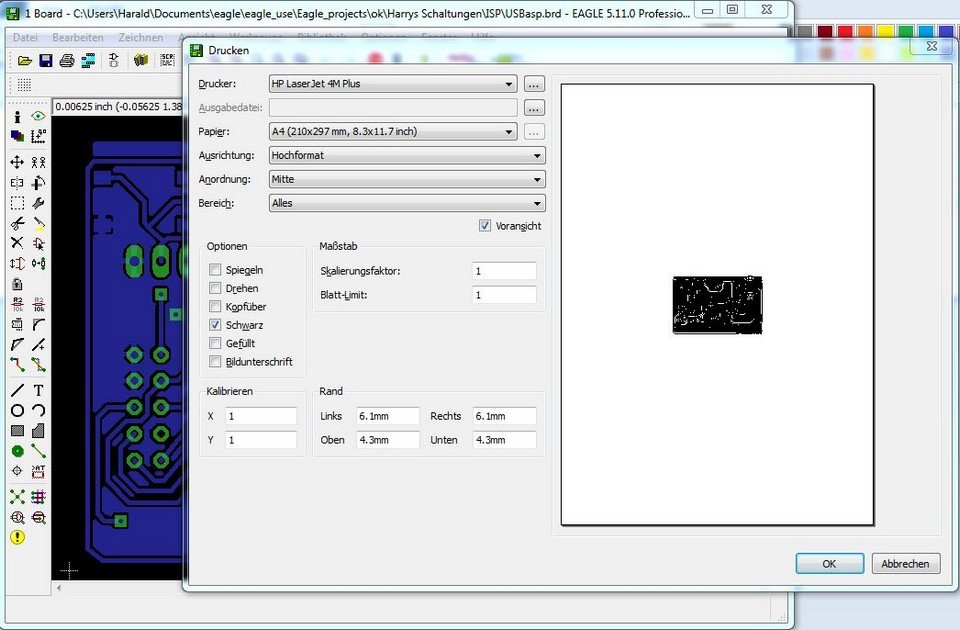
Task: Click the Print icon in toolbar
Action: [66, 61]
